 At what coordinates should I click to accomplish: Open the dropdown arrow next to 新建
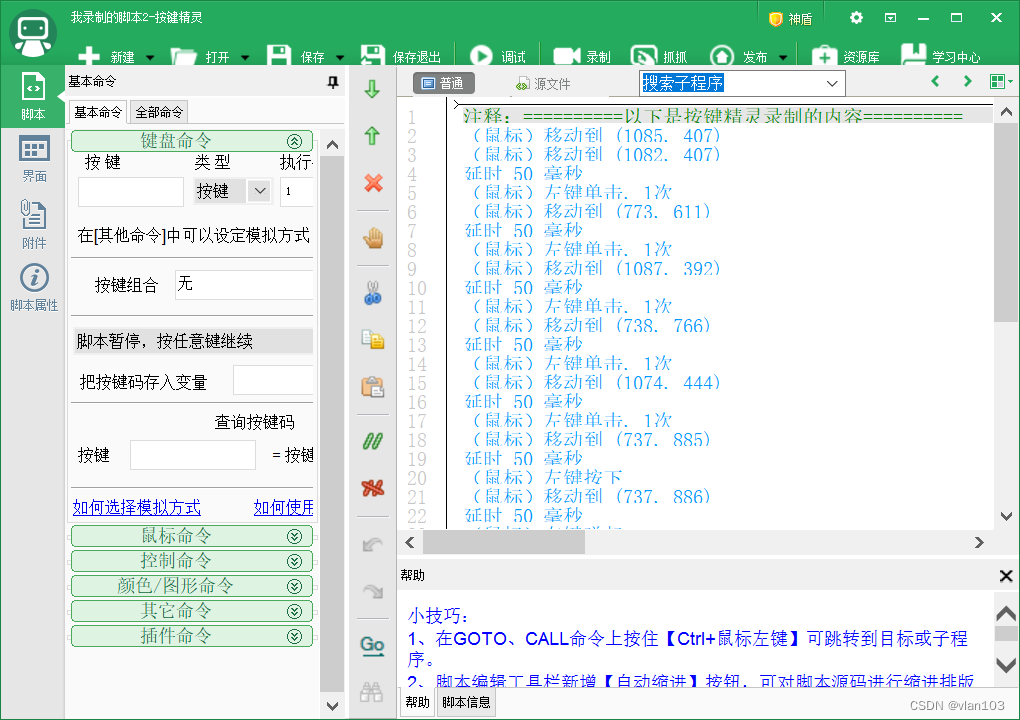click(x=150, y=57)
